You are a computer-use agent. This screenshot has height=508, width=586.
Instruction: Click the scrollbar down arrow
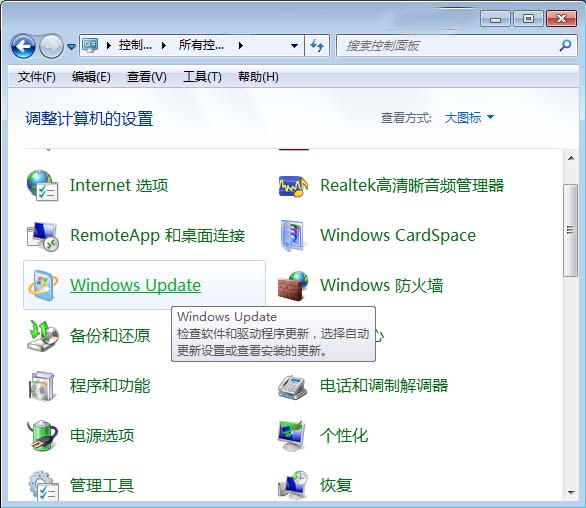571,492
